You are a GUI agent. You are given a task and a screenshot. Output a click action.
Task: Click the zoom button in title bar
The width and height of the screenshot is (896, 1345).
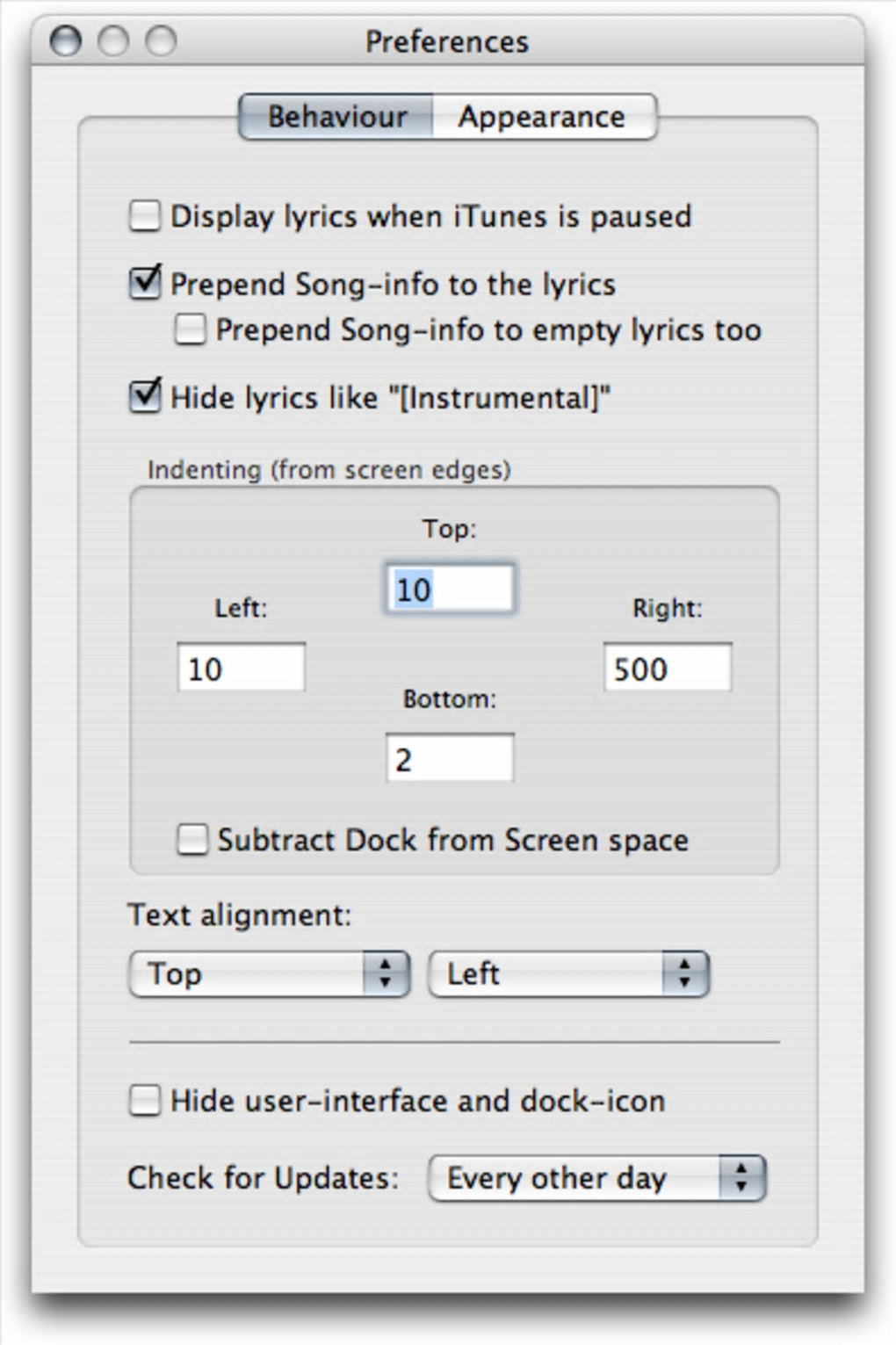(x=161, y=41)
